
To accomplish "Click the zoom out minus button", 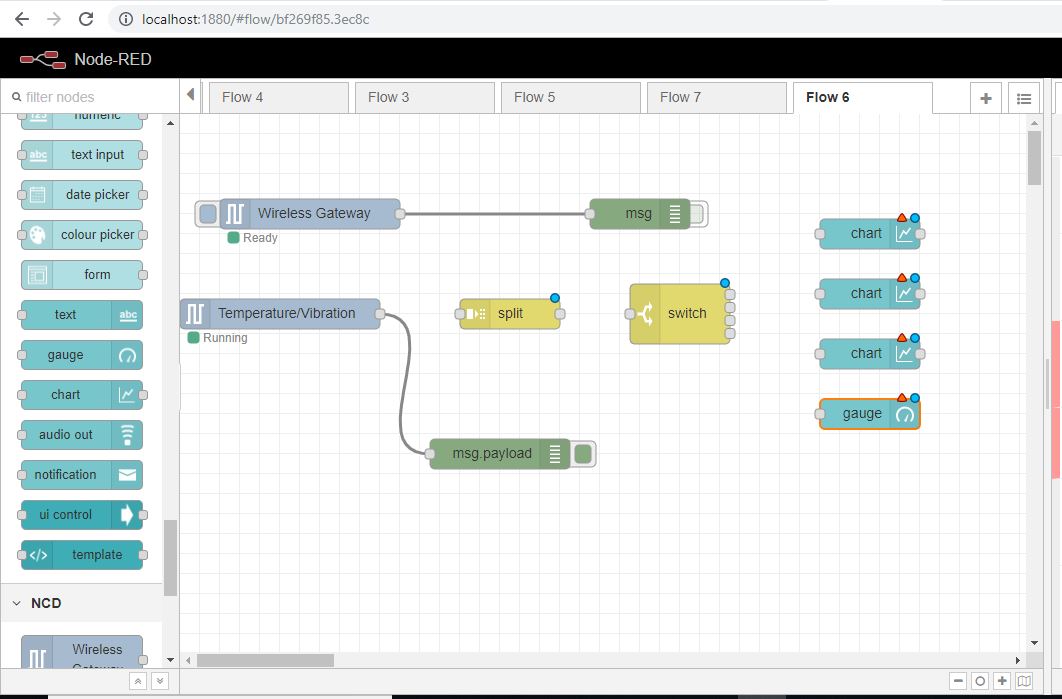I will coord(958,681).
